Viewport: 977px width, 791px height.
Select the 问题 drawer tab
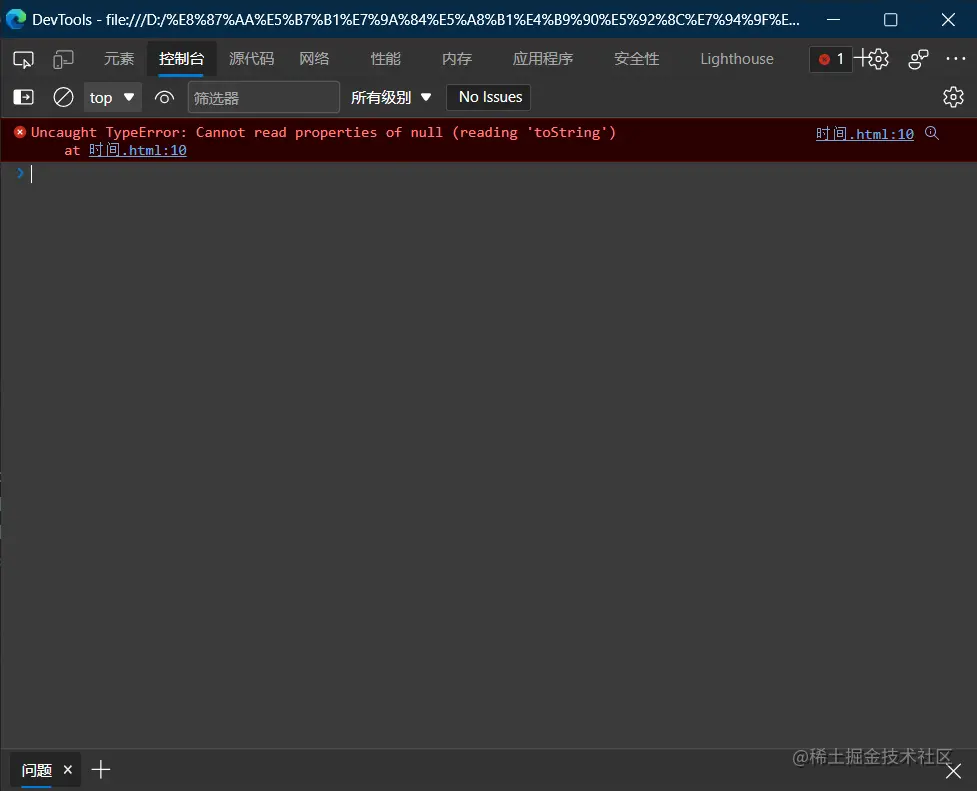click(x=37, y=770)
